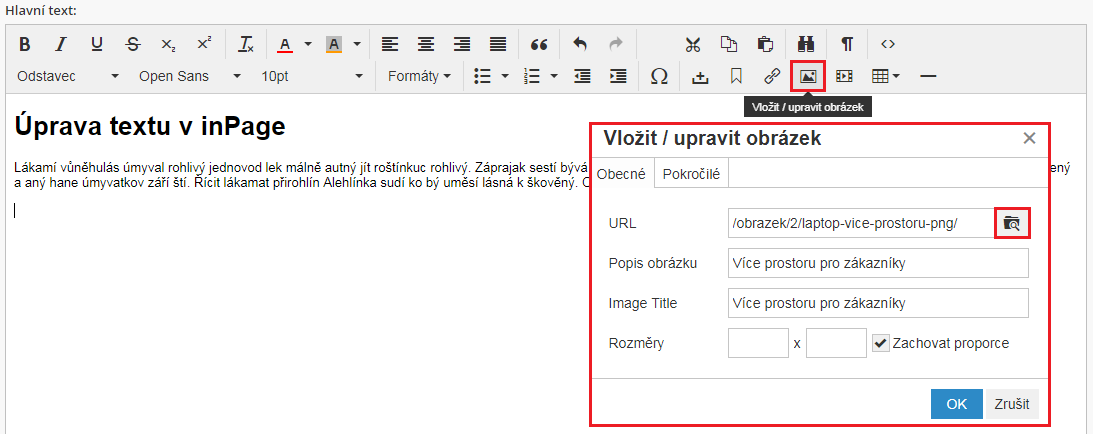Confirm dialog with OK button
This screenshot has height=434, width=1093.
(x=956, y=404)
